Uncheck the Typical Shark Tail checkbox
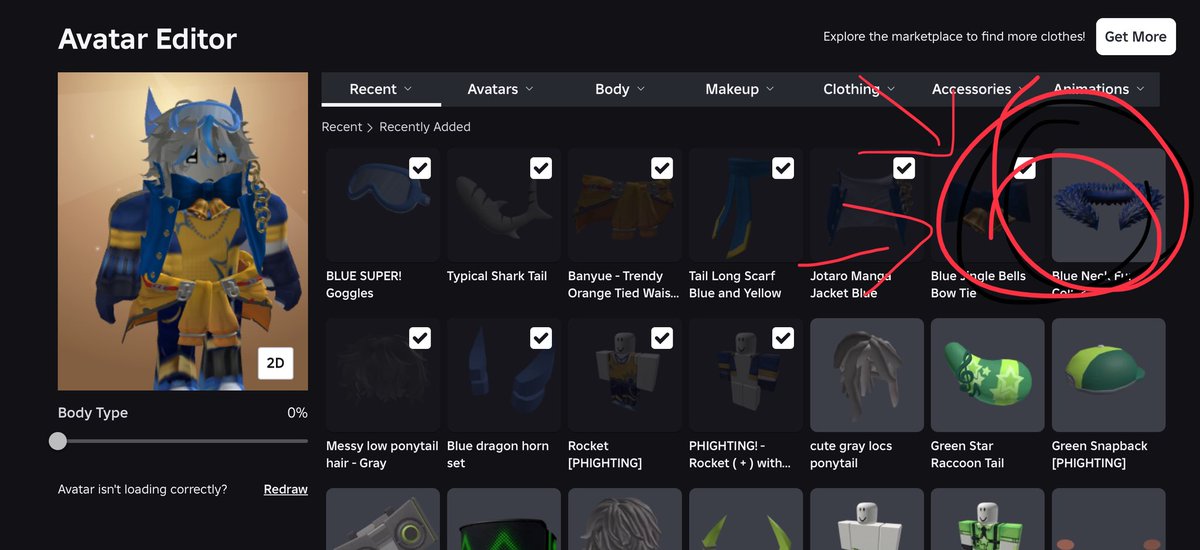 (x=541, y=168)
